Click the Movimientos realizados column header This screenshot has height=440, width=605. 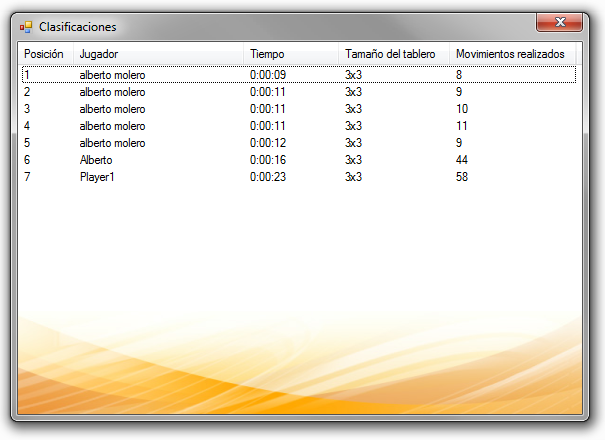coord(512,54)
